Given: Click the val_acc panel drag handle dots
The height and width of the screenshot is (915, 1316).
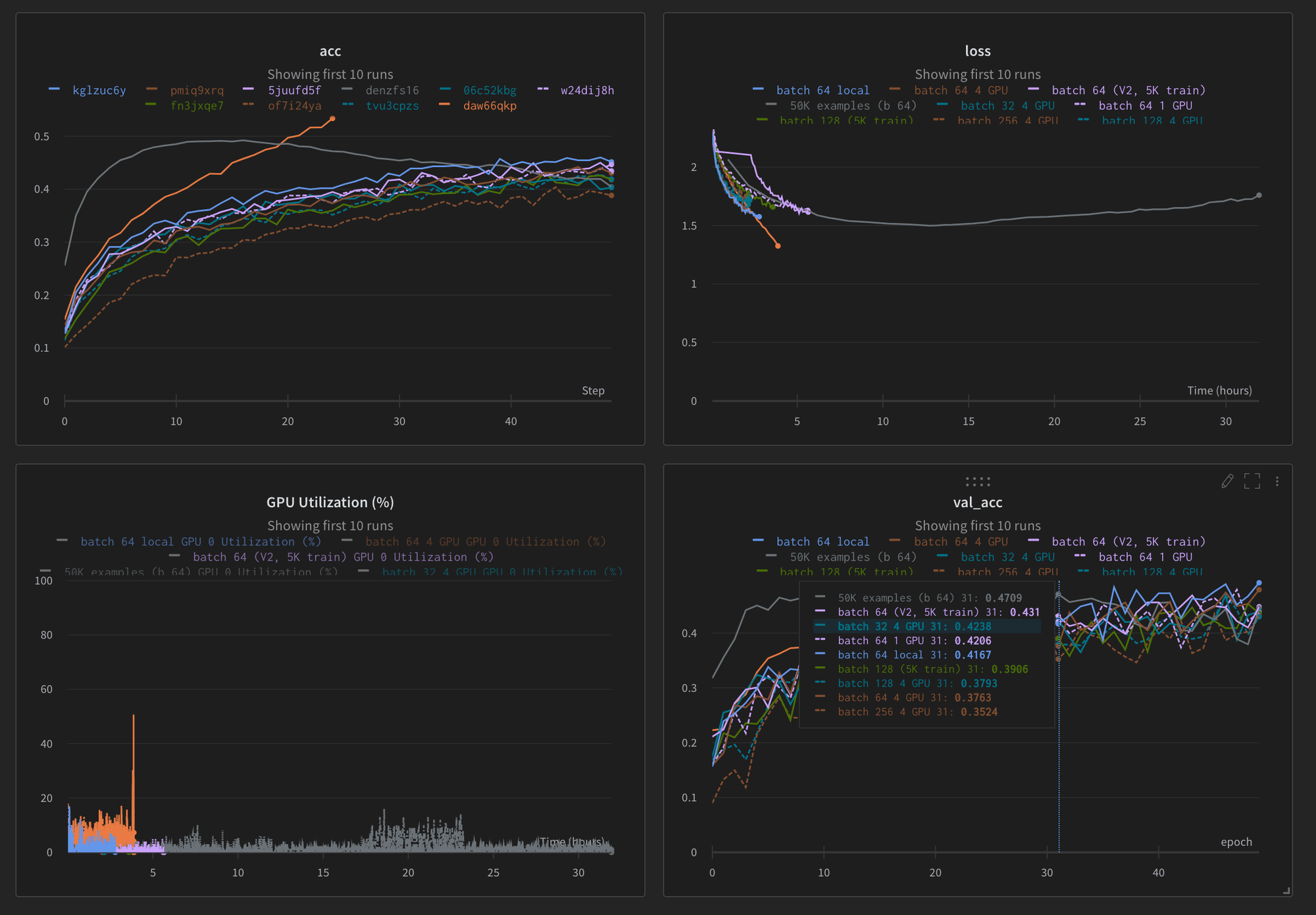Looking at the screenshot, I should point(978,481).
